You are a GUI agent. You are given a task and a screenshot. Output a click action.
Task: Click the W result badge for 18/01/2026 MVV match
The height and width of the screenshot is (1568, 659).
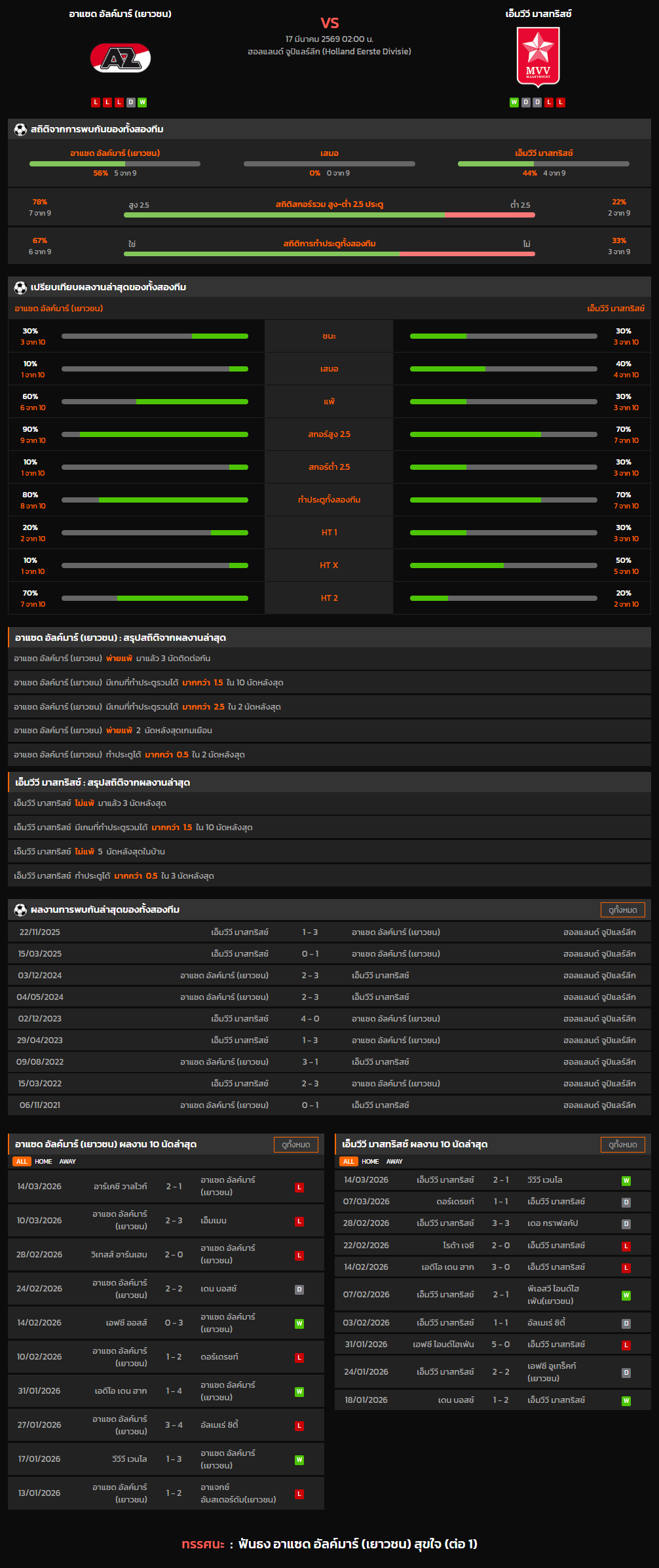(x=626, y=1400)
